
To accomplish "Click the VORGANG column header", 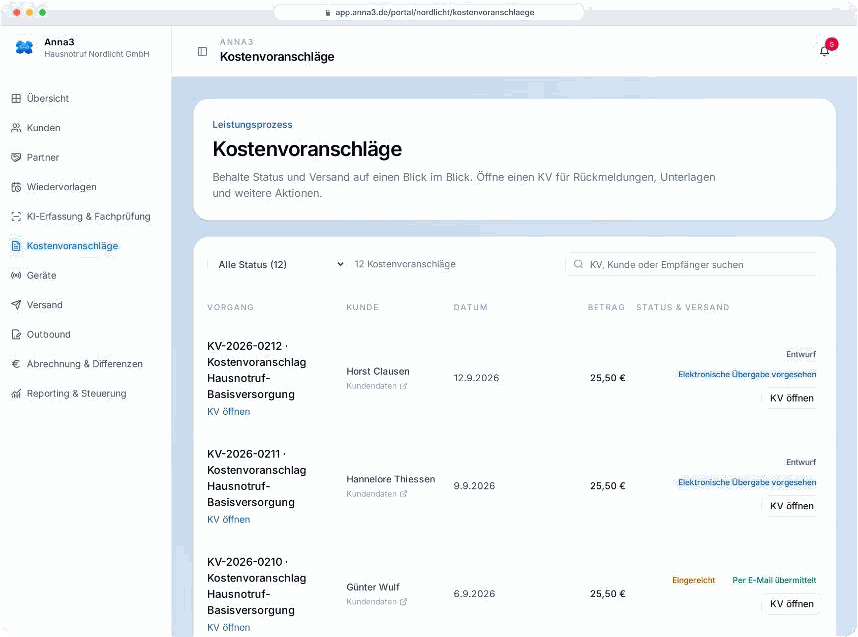I will click(x=230, y=308).
